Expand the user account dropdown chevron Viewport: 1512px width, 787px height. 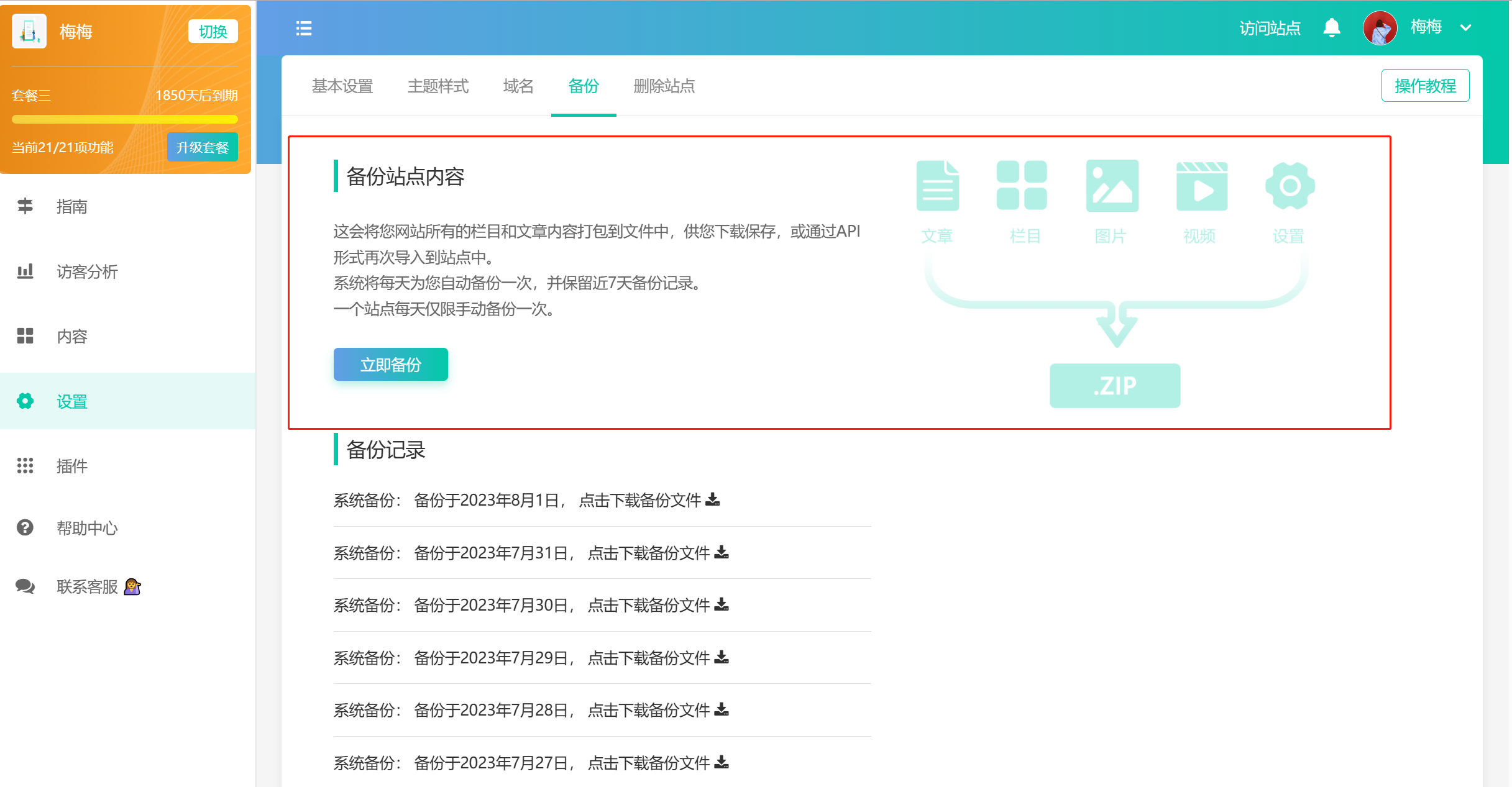coord(1466,28)
